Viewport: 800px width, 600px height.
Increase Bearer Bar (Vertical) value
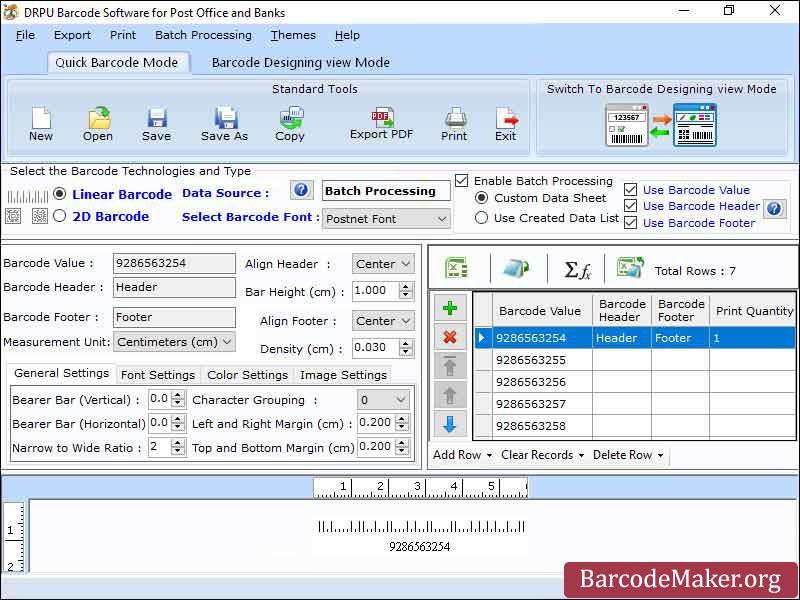[178, 395]
